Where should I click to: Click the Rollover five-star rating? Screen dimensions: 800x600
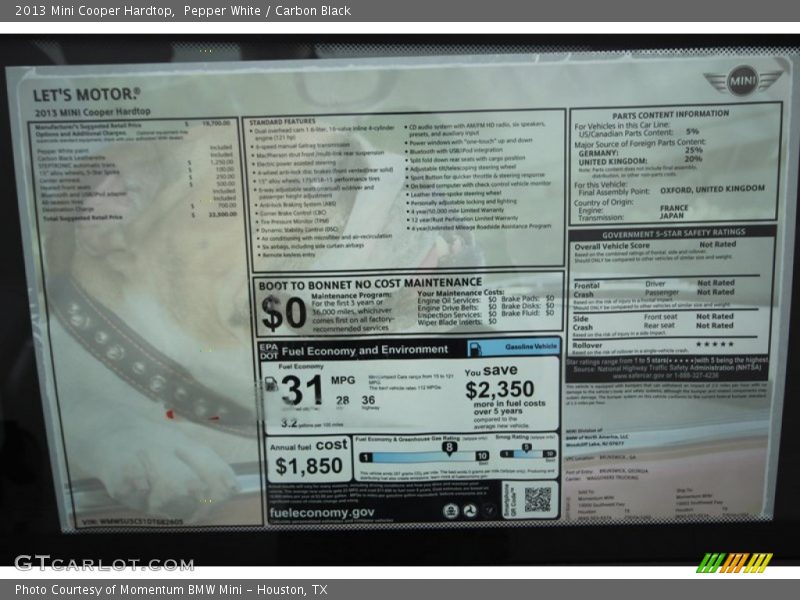coord(714,344)
